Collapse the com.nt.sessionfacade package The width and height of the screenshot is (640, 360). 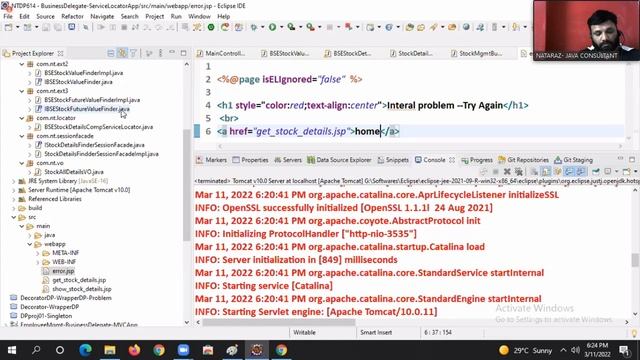coord(22,136)
